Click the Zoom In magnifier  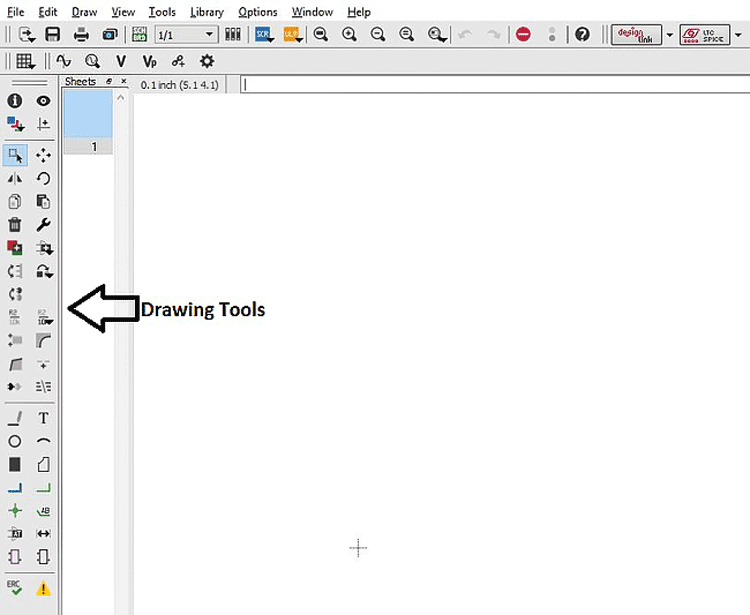coord(349,35)
